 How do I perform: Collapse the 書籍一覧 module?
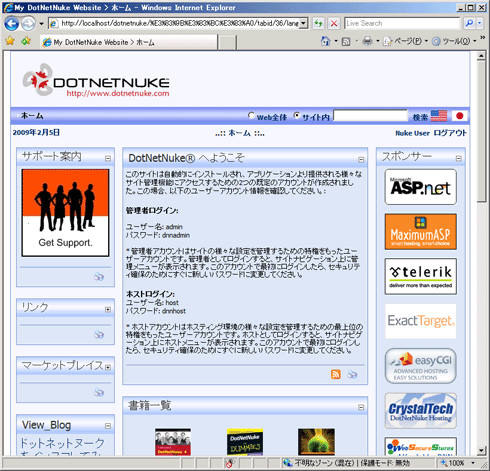[361, 407]
